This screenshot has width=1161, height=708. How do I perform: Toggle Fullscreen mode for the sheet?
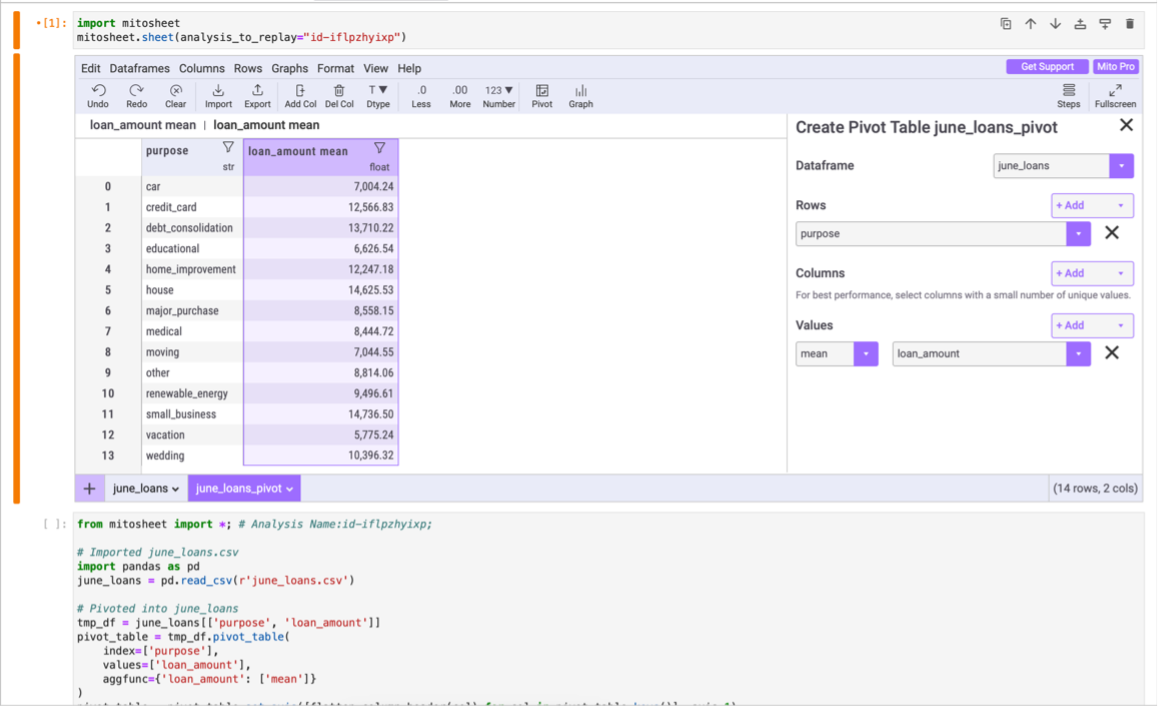click(1115, 96)
